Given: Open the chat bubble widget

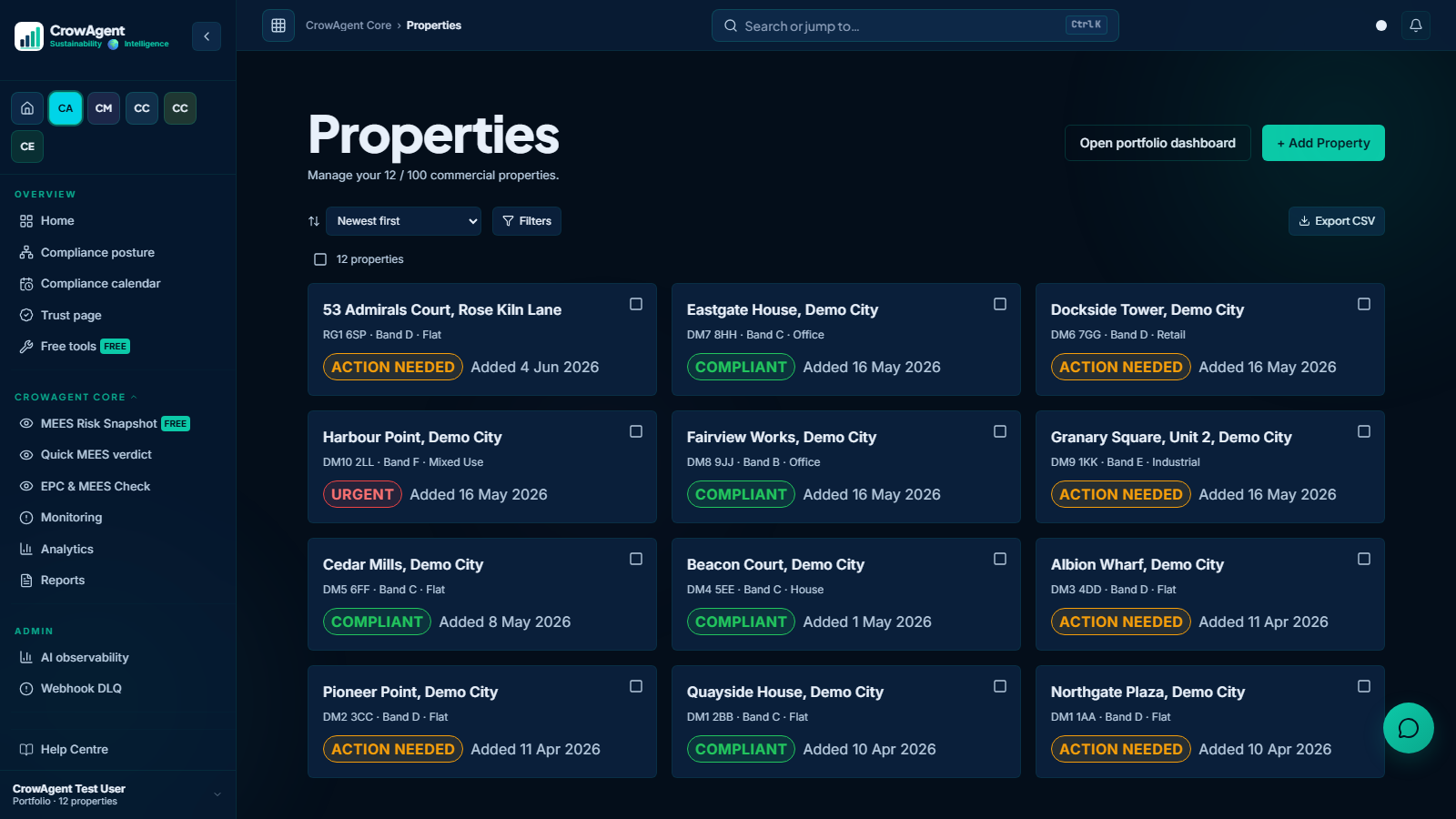Looking at the screenshot, I should [x=1409, y=728].
